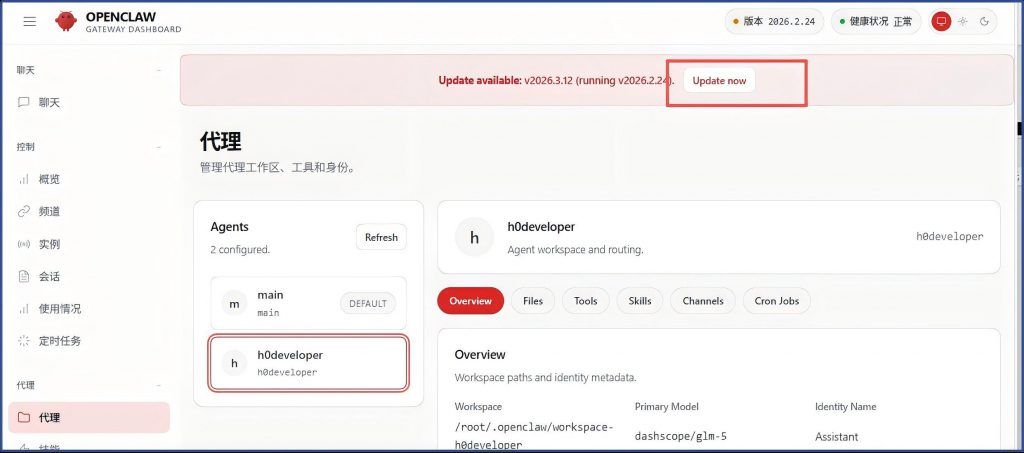Open 会话 sessions in the sidebar

tap(49, 276)
